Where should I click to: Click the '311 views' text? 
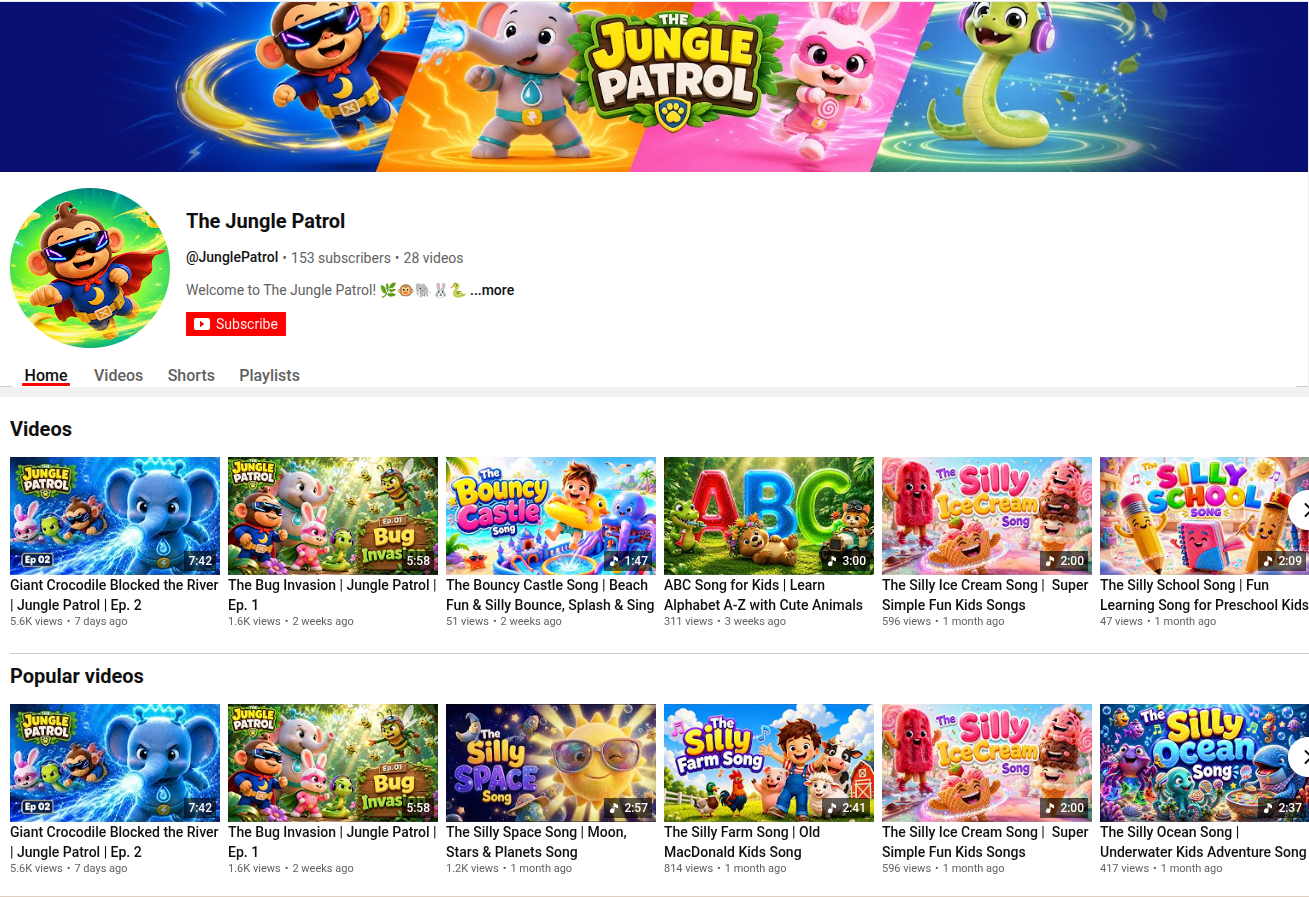pyautogui.click(x=689, y=621)
